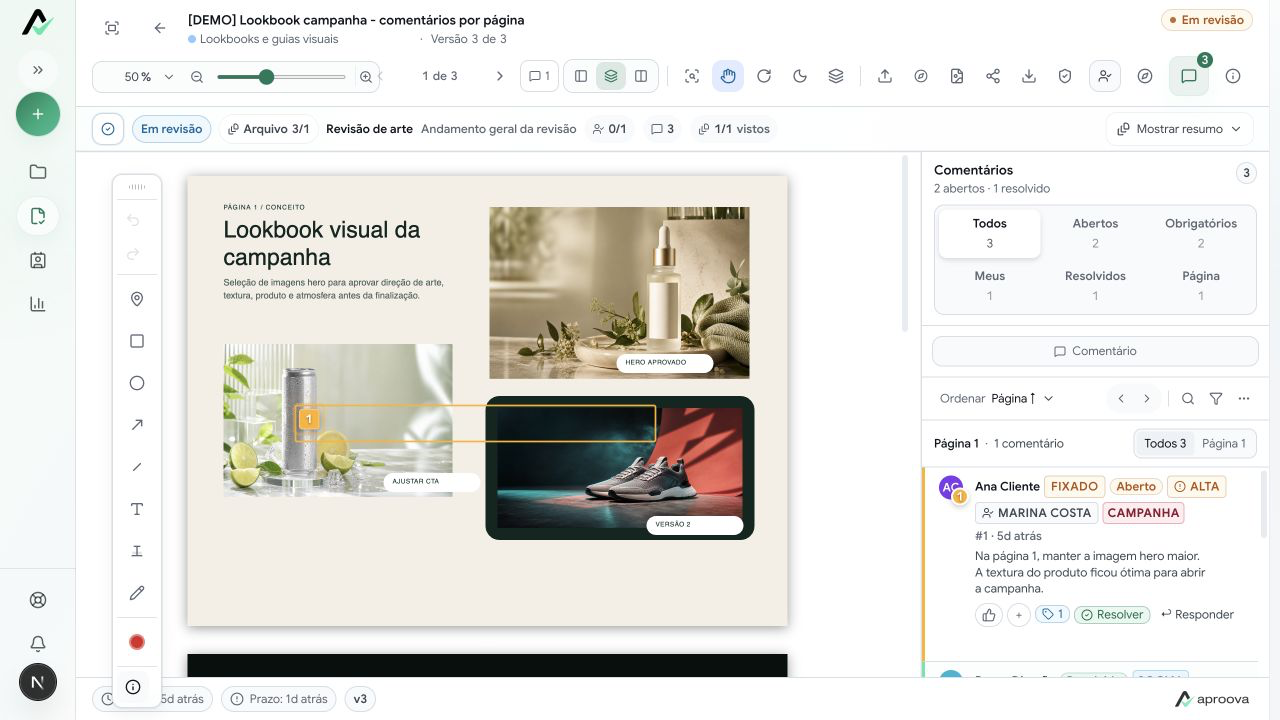
Task: Click the user check approval icon
Action: point(1105,76)
